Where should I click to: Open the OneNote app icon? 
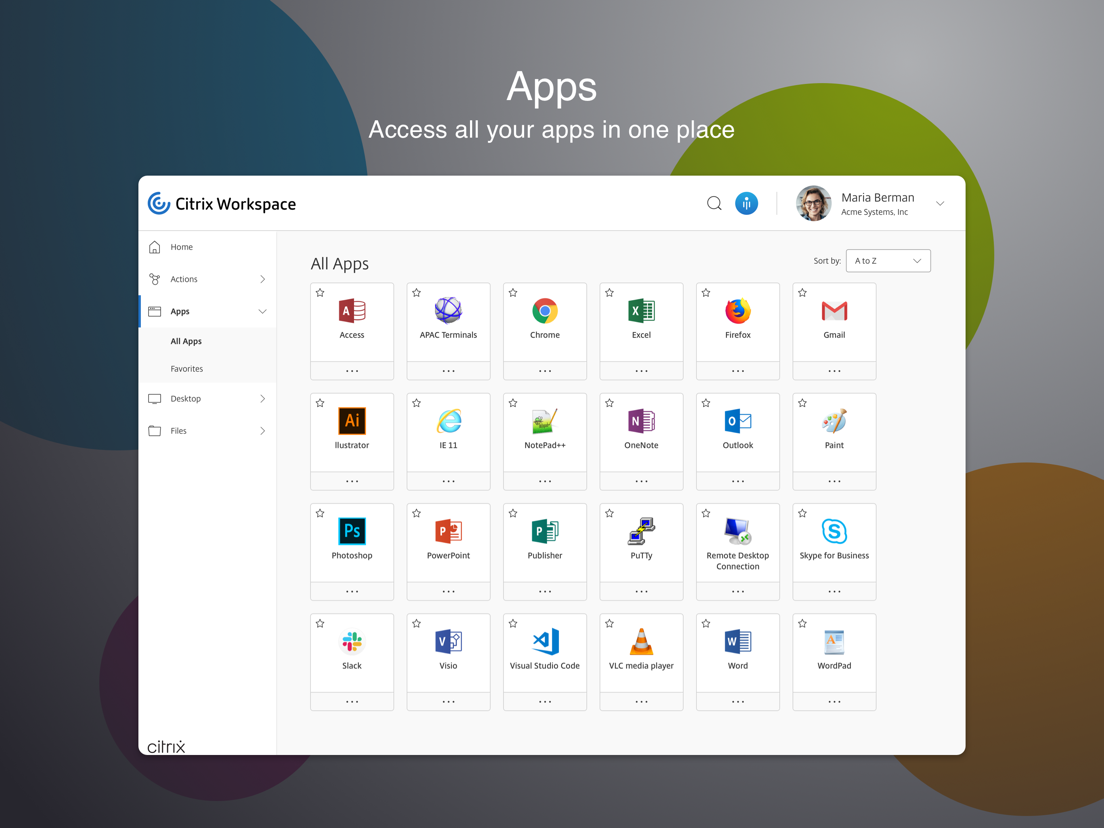coord(641,421)
